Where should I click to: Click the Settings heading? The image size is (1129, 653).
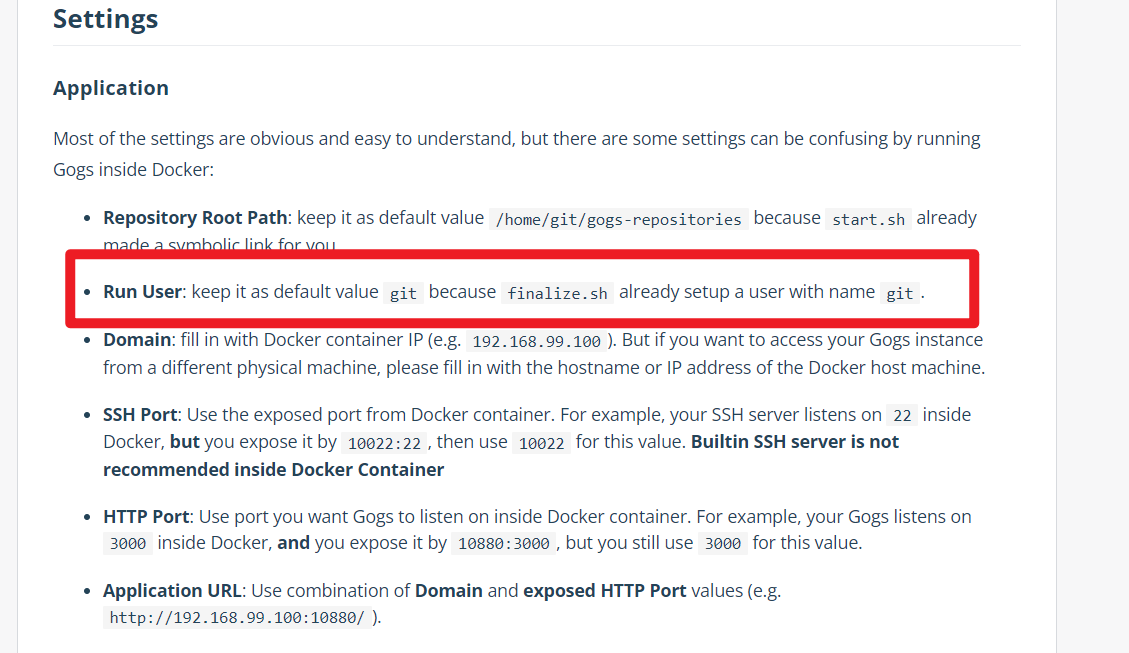coord(105,19)
